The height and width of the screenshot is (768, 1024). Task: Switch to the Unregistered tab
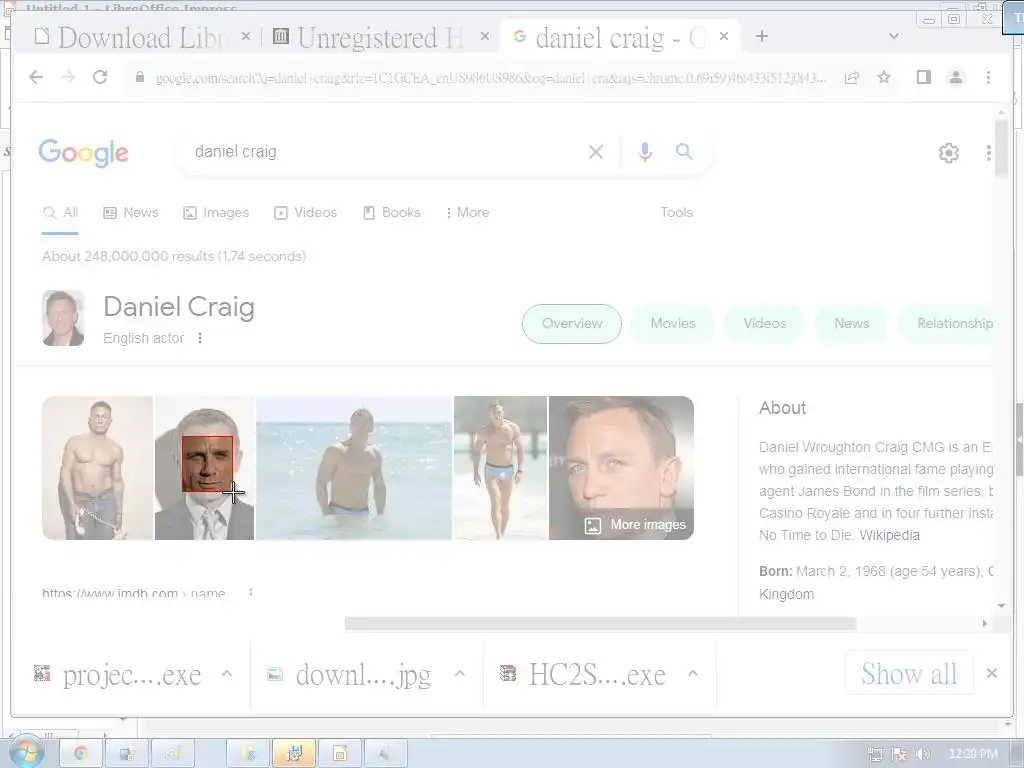tap(379, 37)
